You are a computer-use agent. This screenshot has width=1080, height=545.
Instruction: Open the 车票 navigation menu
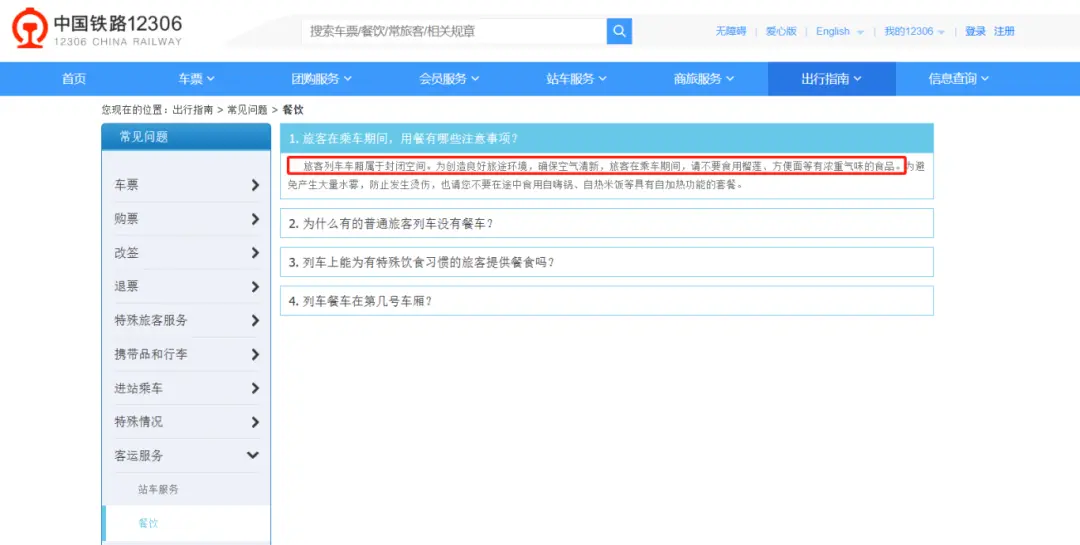[x=196, y=79]
